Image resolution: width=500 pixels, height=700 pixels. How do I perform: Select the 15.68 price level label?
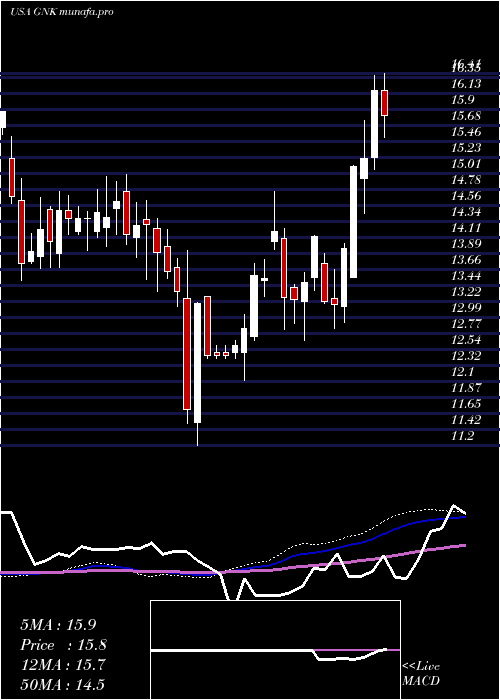(466, 116)
